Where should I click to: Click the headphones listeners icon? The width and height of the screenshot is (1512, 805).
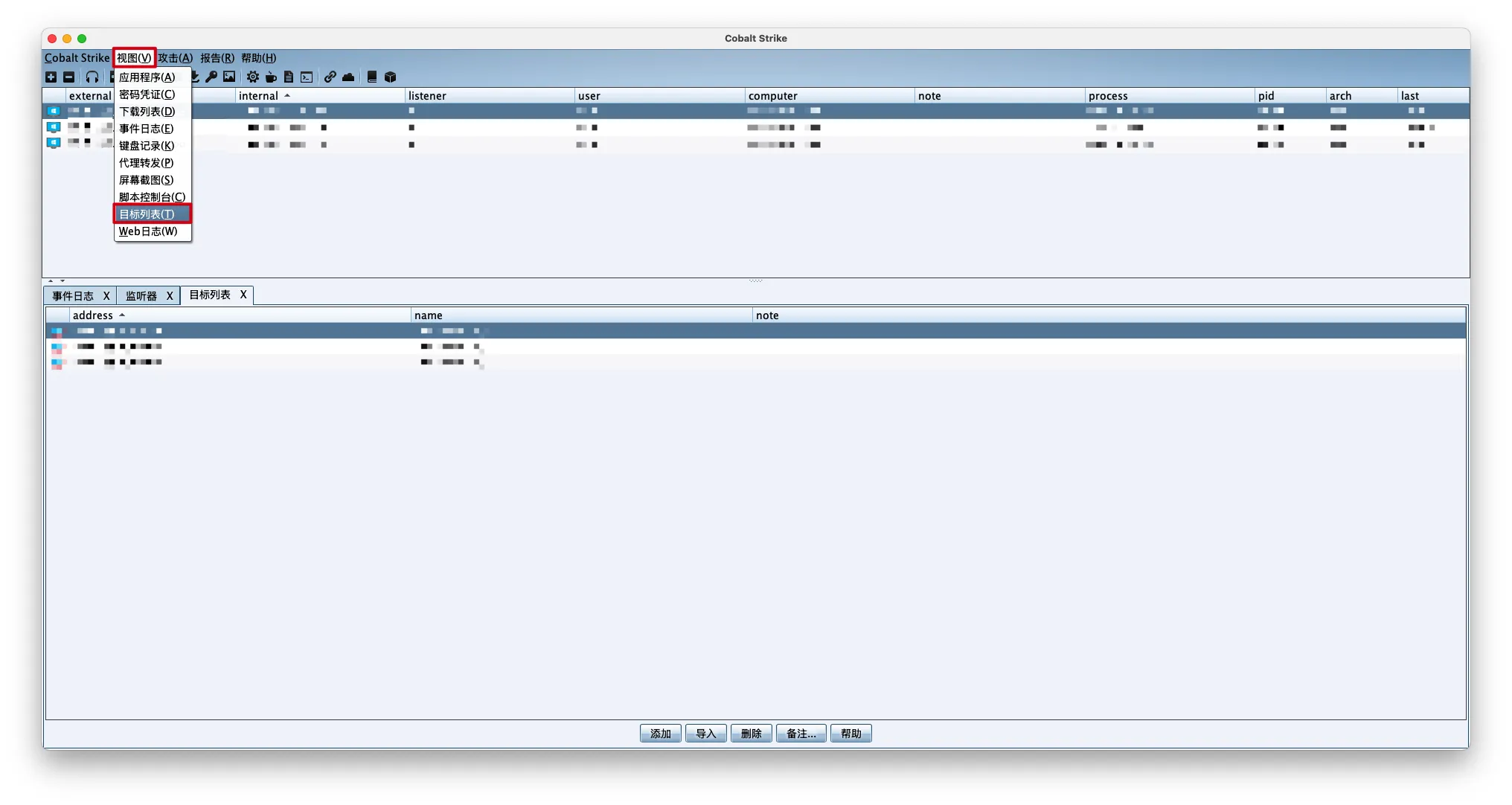pos(92,77)
